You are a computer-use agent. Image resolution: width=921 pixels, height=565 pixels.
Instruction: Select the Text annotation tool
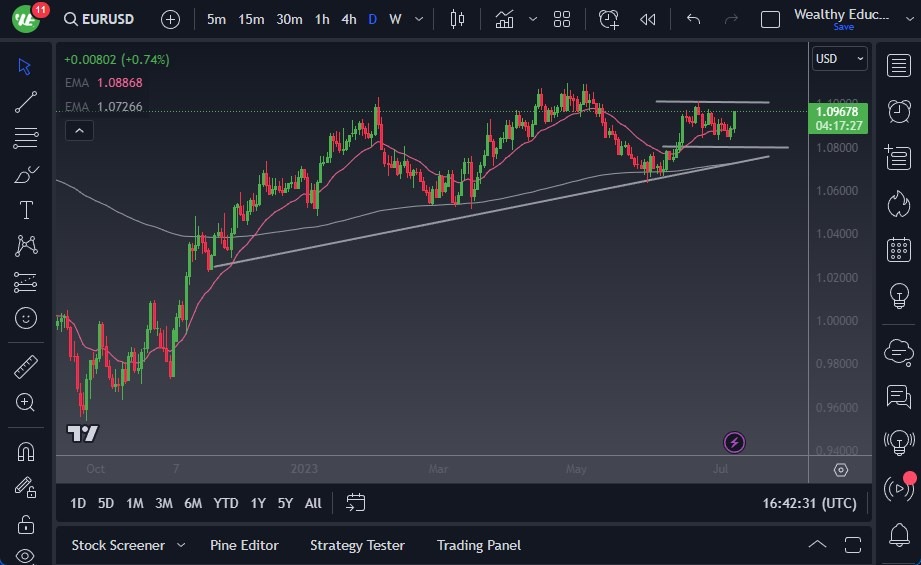coord(26,210)
